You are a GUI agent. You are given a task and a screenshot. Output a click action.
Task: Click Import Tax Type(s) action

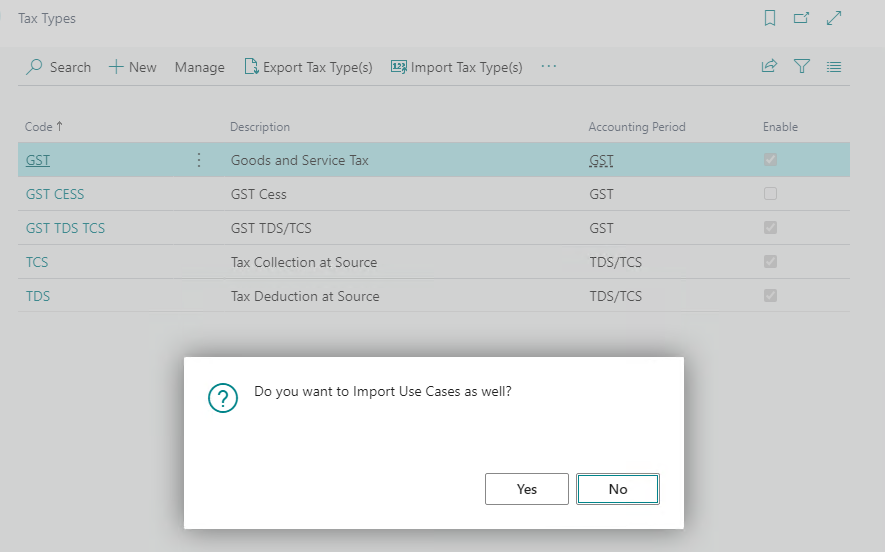tap(457, 67)
